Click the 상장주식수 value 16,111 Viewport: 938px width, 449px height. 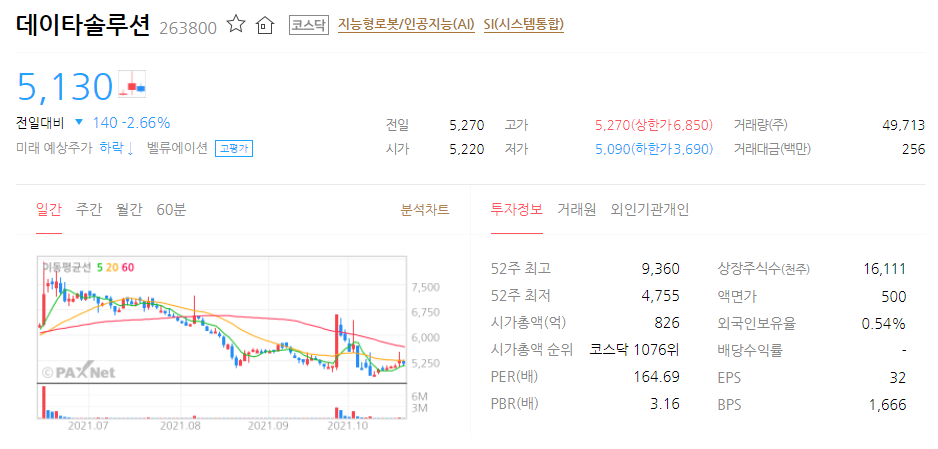click(x=885, y=270)
